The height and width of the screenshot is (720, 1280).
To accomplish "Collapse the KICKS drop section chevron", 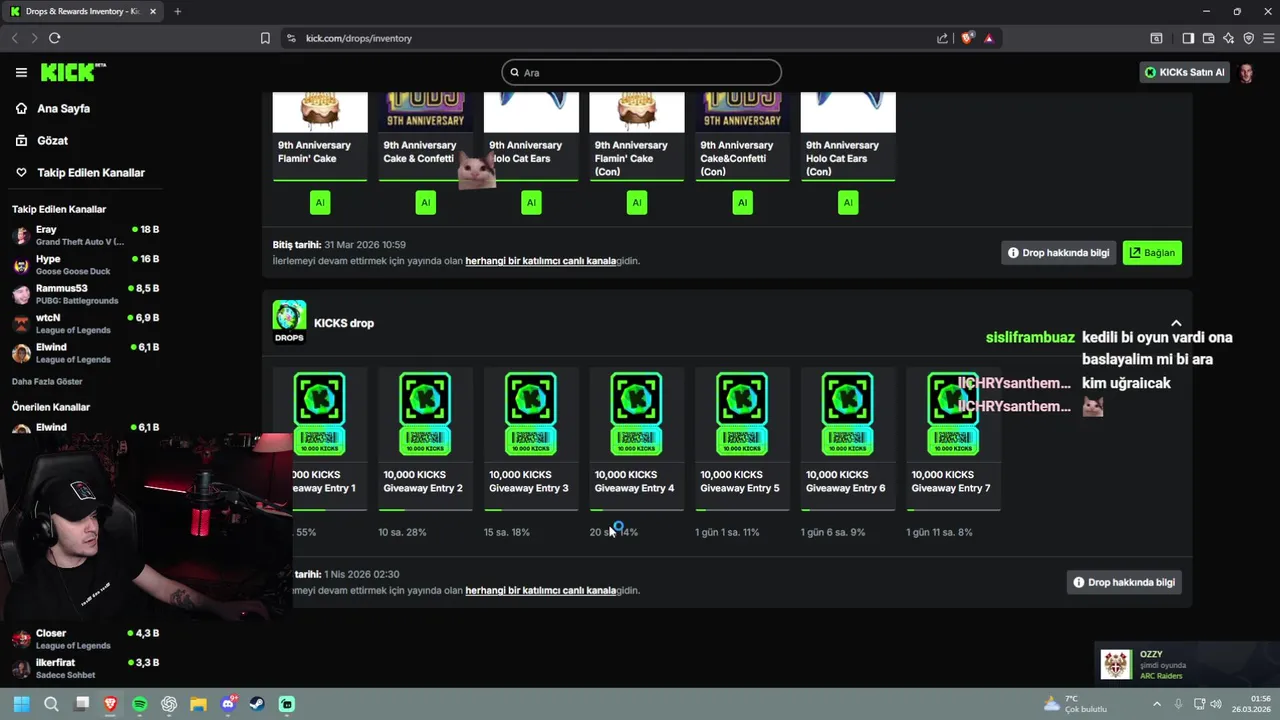I will click(x=1176, y=323).
